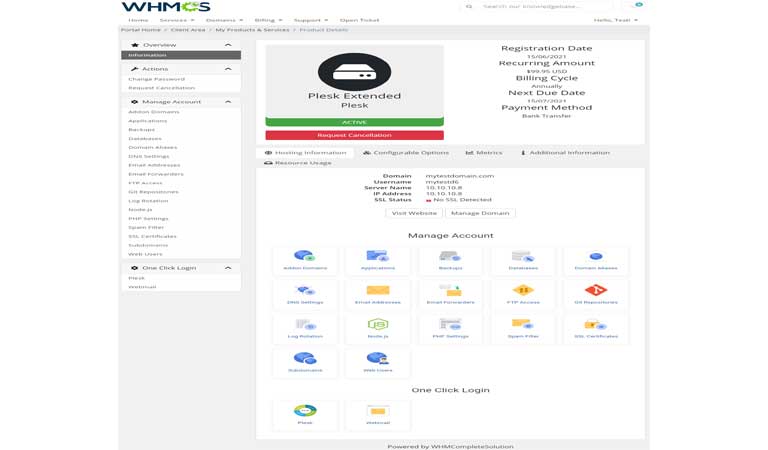Viewport: 768px width, 450px height.
Task: Switch to the Metrics tab
Action: (x=484, y=153)
